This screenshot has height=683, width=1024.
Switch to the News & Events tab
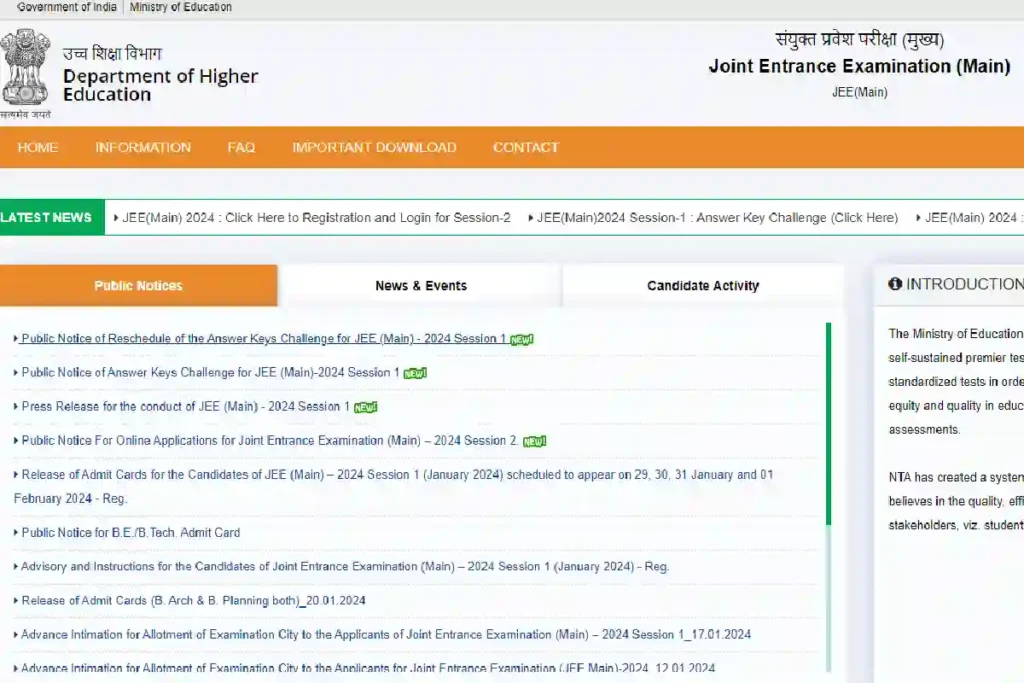tap(421, 285)
